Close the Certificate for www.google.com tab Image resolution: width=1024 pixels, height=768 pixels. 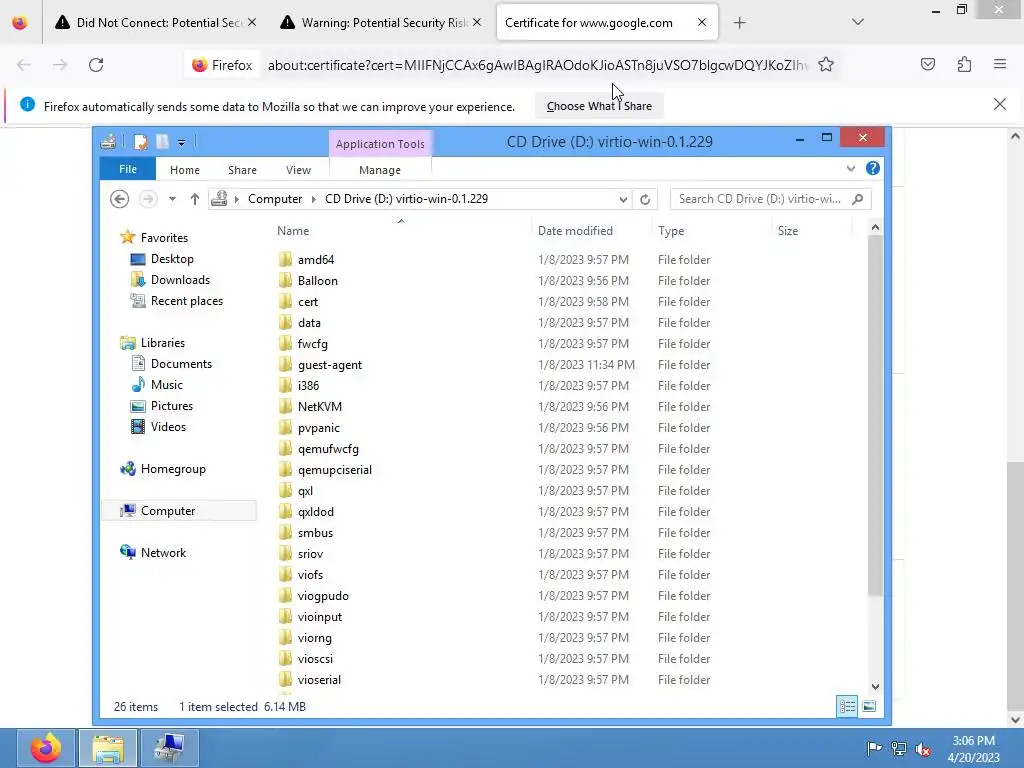(x=701, y=22)
